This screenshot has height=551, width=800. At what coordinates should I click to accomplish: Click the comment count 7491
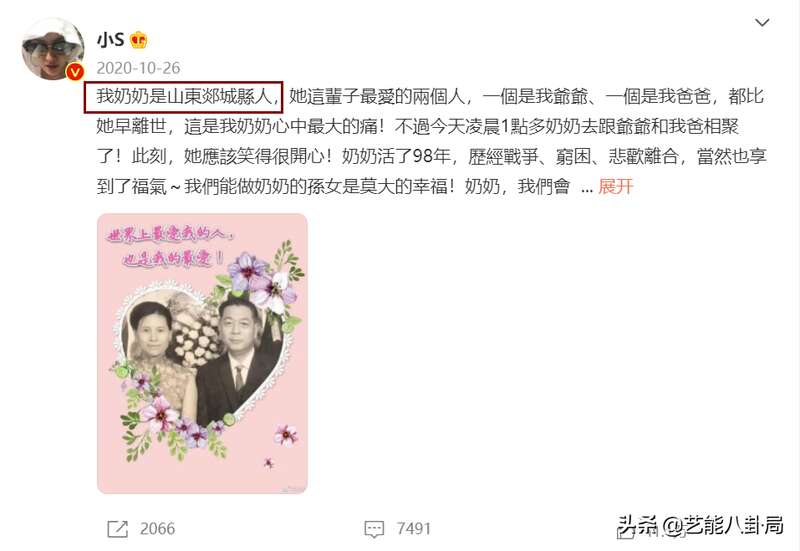[x=414, y=529]
